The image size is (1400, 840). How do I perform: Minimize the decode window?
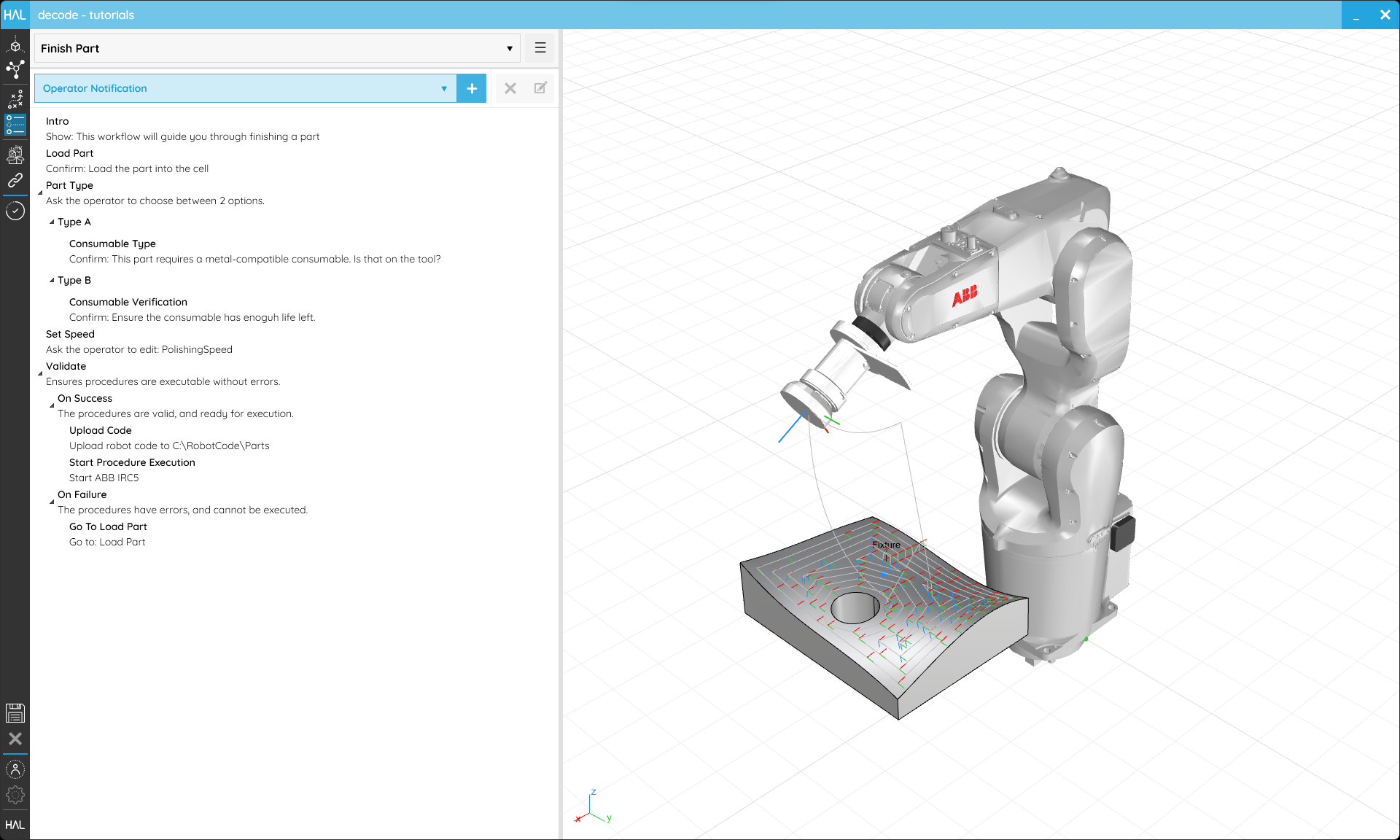(x=1356, y=15)
